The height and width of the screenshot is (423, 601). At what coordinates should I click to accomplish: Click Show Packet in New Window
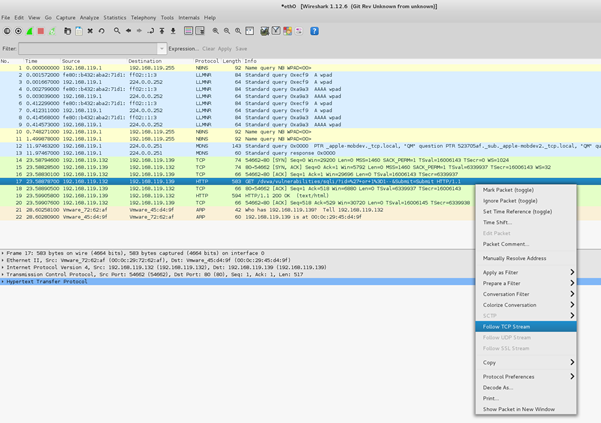click(518, 409)
